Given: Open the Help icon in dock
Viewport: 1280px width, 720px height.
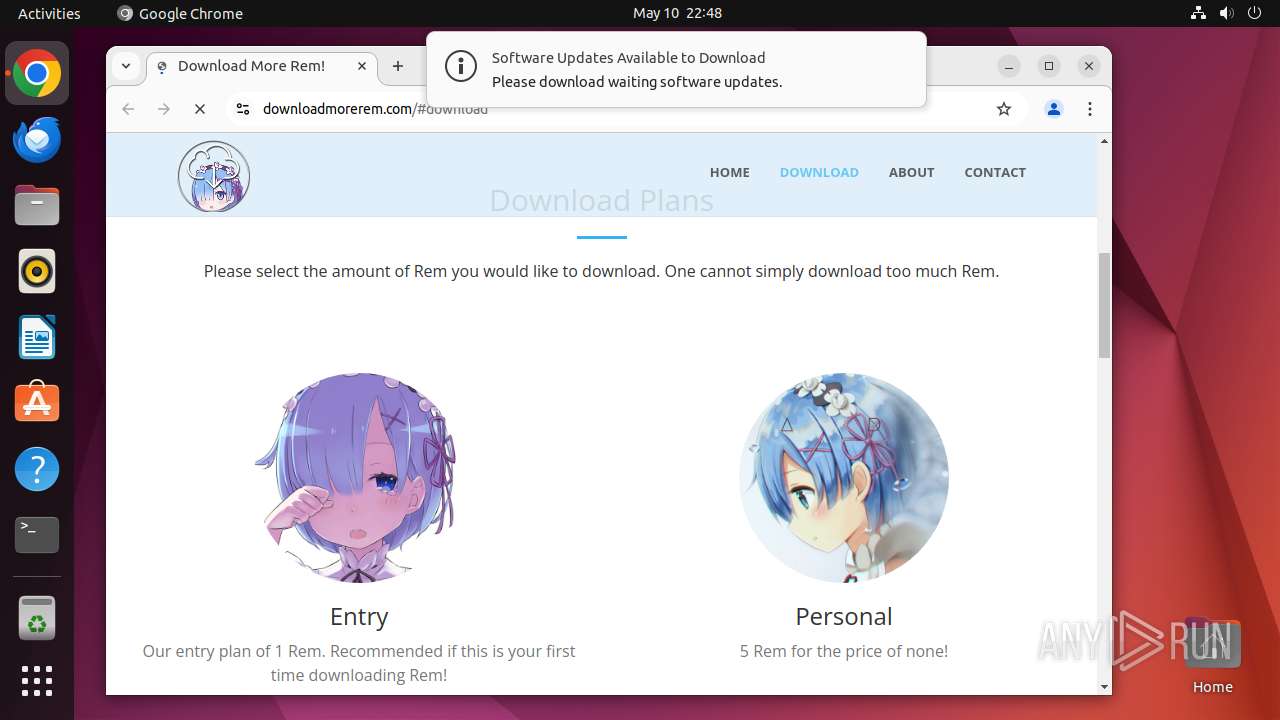Looking at the screenshot, I should tap(37, 469).
